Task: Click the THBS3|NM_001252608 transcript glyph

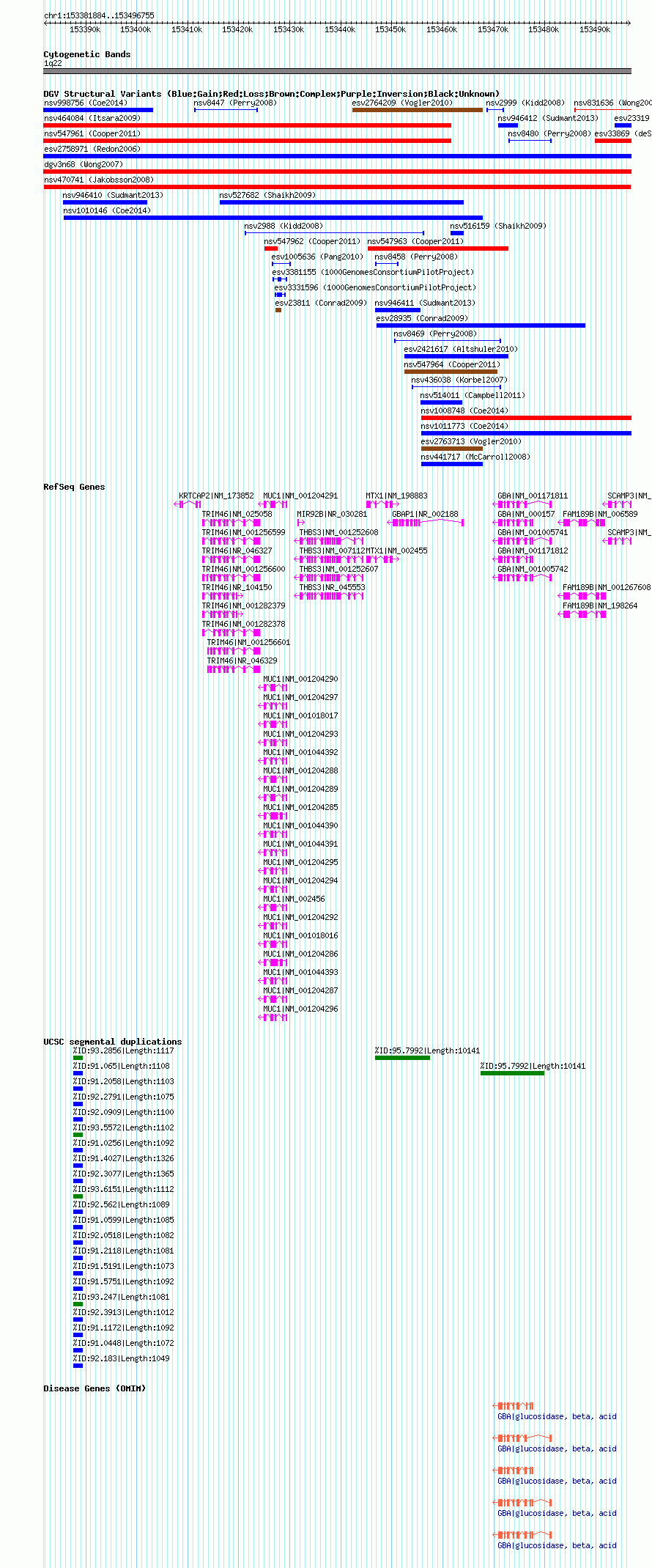Action: pos(329,541)
